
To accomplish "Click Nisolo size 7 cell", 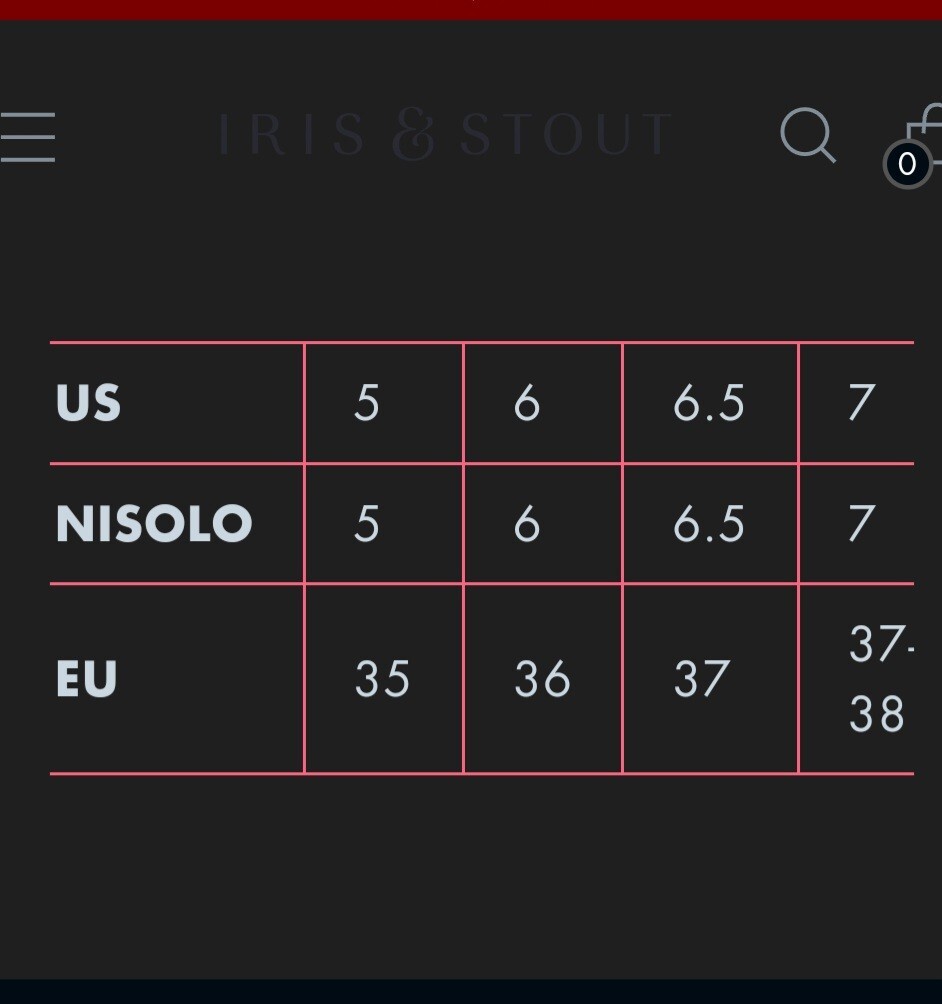I will [857, 524].
